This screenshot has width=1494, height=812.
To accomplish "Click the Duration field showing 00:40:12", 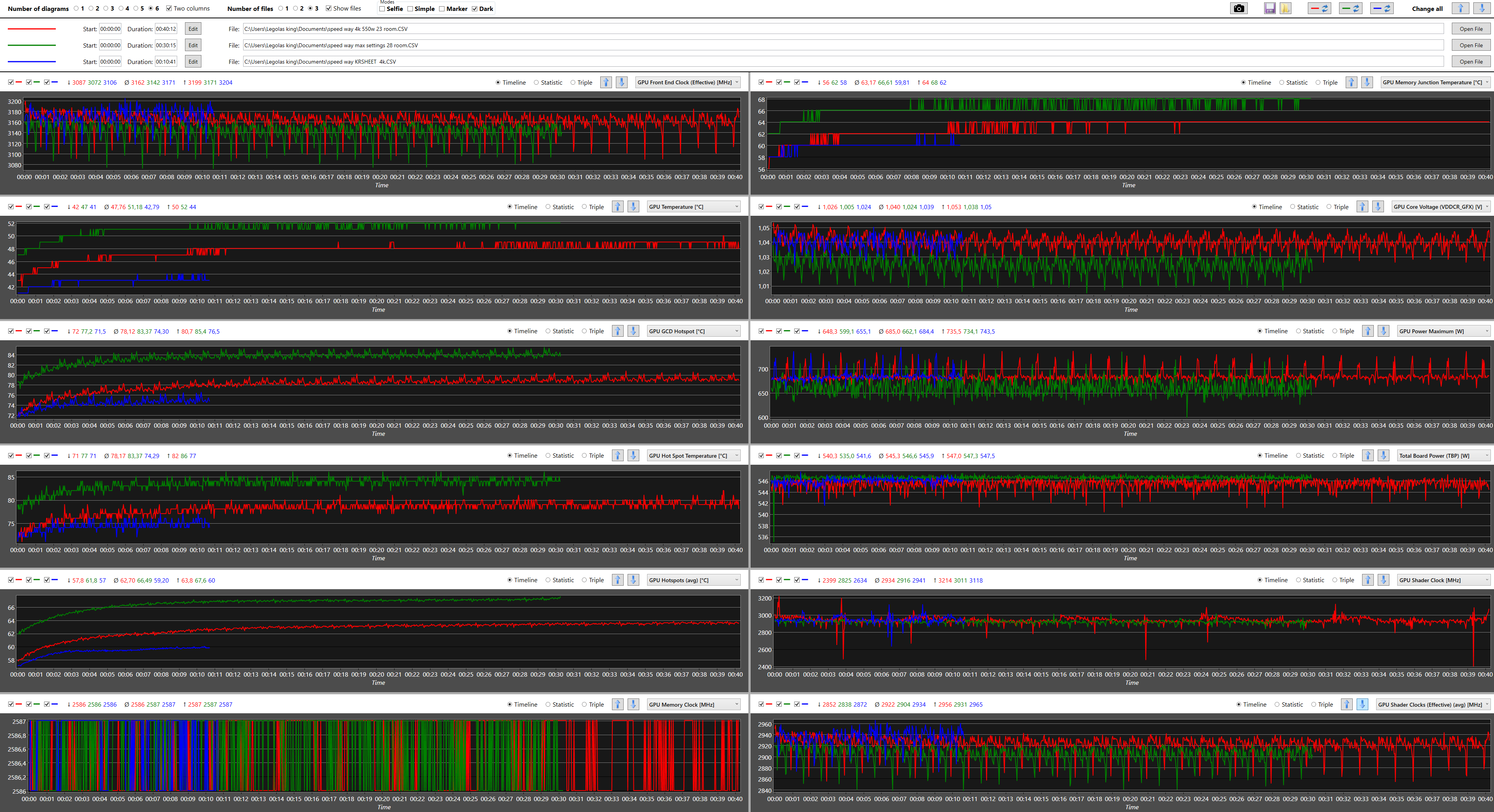I will pos(166,28).
